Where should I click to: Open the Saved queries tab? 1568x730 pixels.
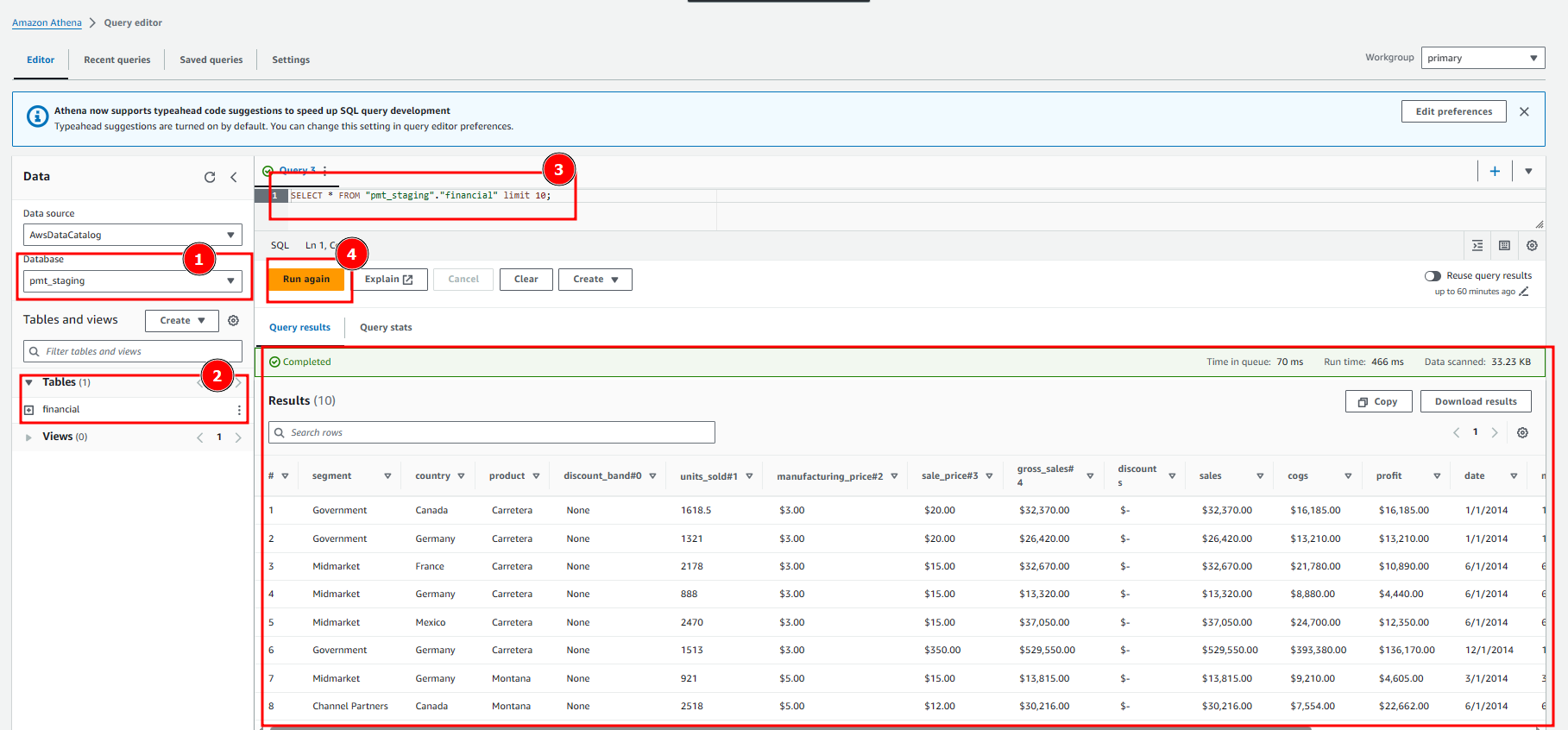211,60
